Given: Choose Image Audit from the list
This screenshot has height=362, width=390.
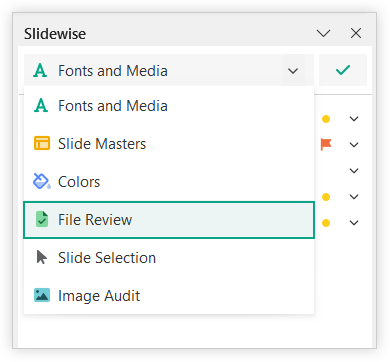Looking at the screenshot, I should pos(169,296).
